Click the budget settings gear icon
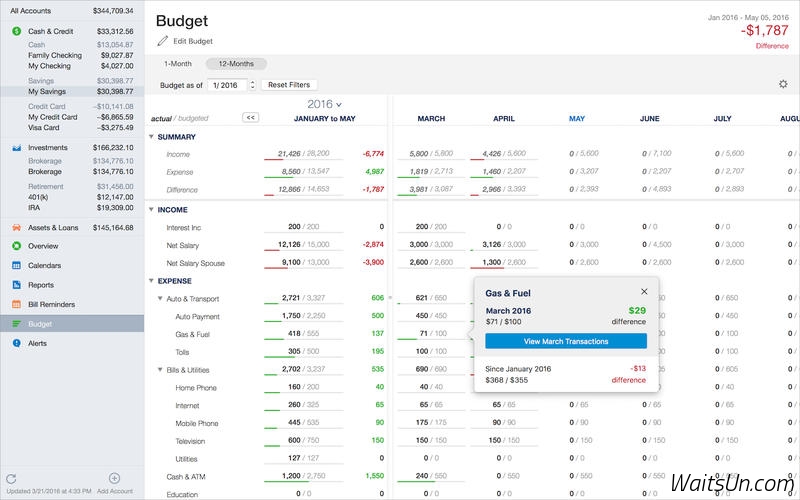 click(x=782, y=85)
